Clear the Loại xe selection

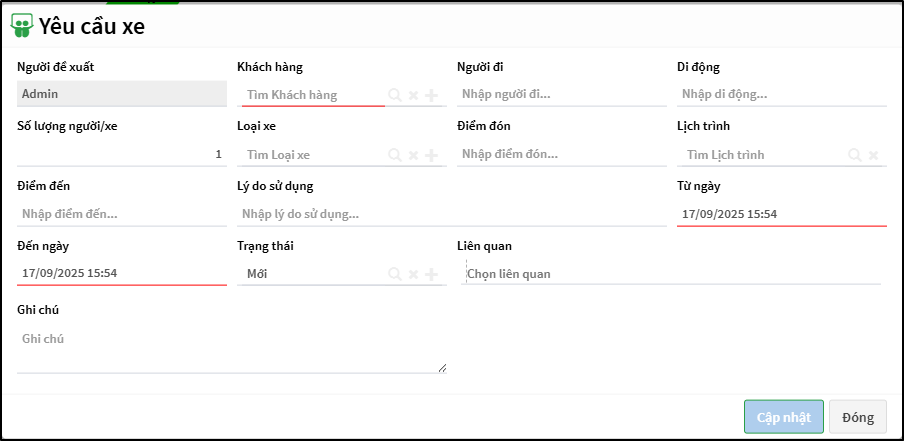413,155
